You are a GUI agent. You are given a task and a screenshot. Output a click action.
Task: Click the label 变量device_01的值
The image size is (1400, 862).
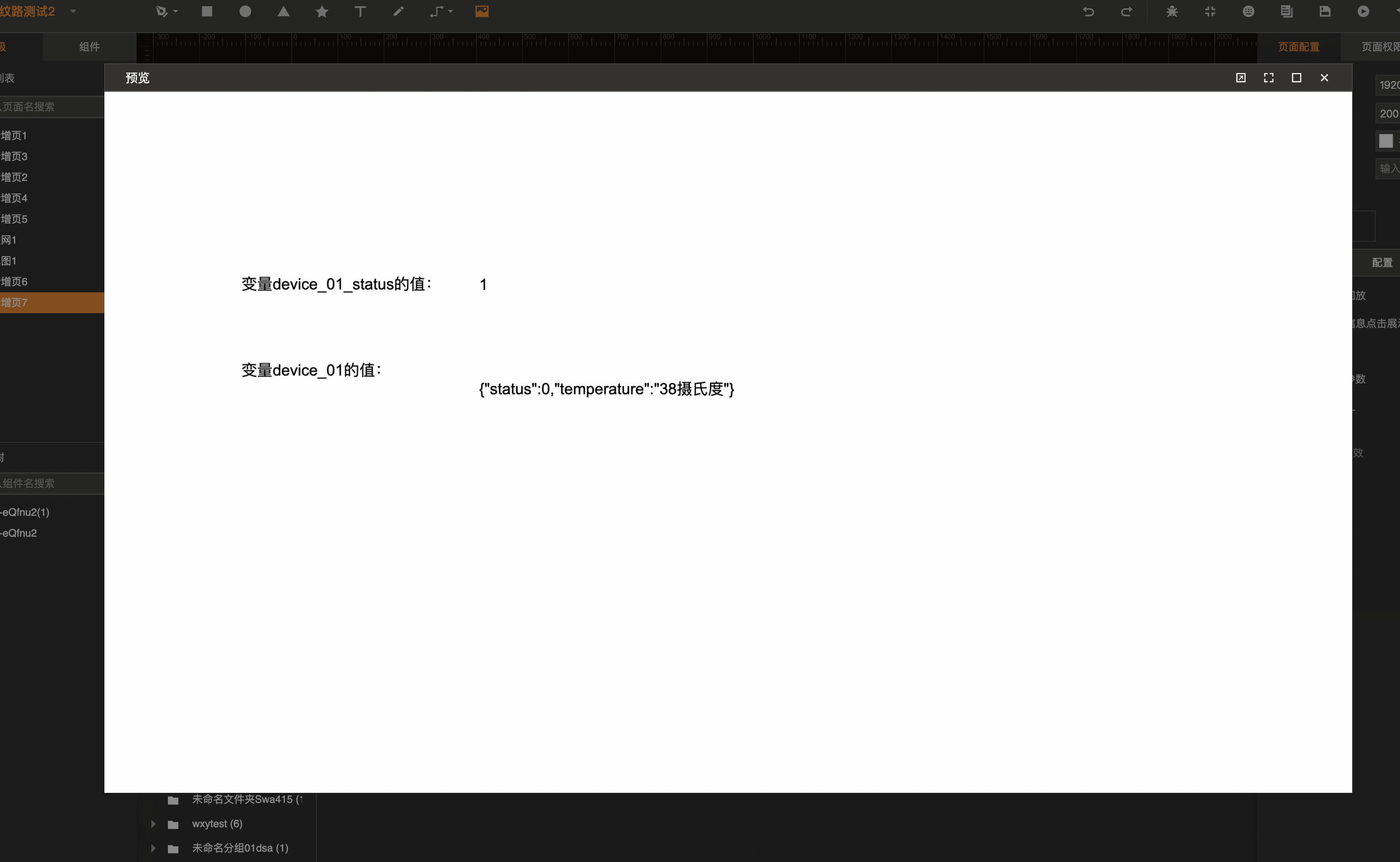pos(311,370)
